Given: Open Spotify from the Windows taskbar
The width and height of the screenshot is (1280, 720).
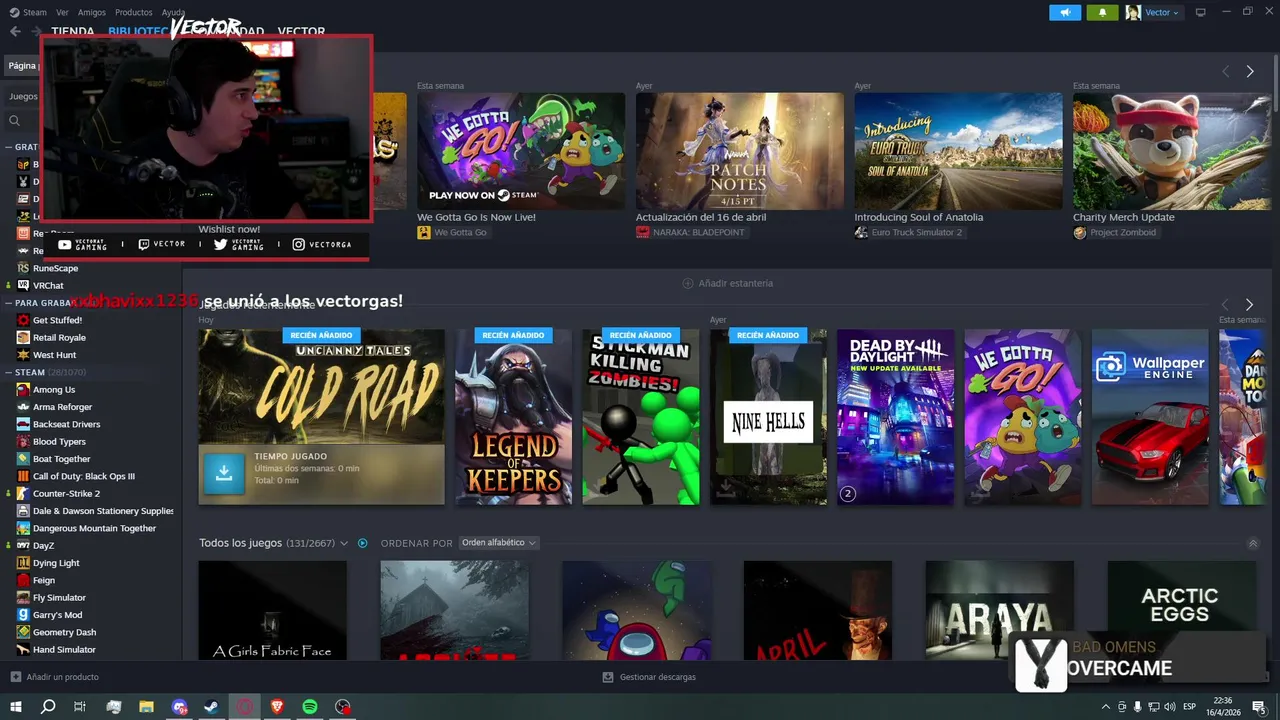Looking at the screenshot, I should tap(310, 706).
